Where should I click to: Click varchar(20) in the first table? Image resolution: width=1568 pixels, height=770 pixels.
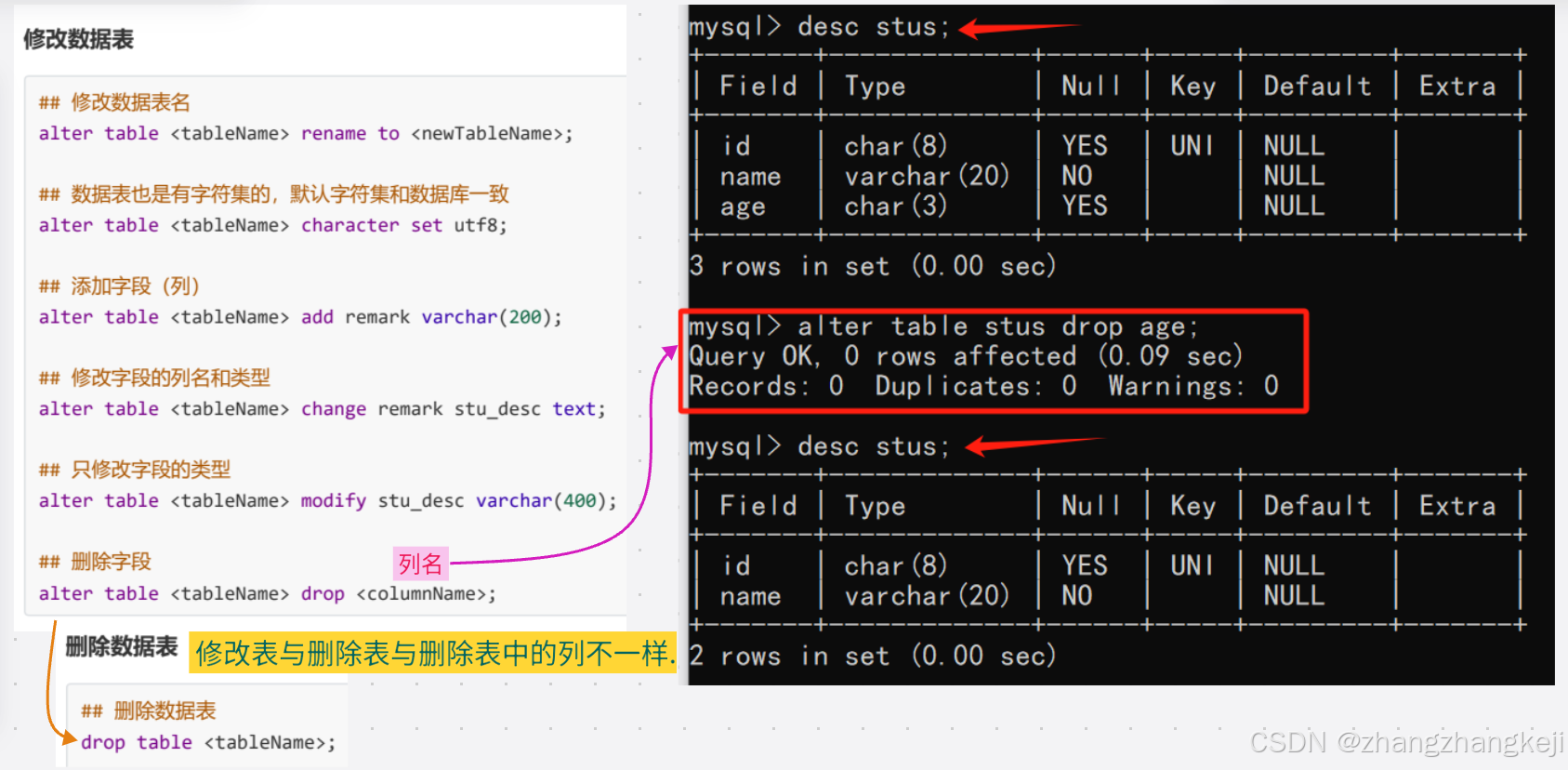(927, 176)
